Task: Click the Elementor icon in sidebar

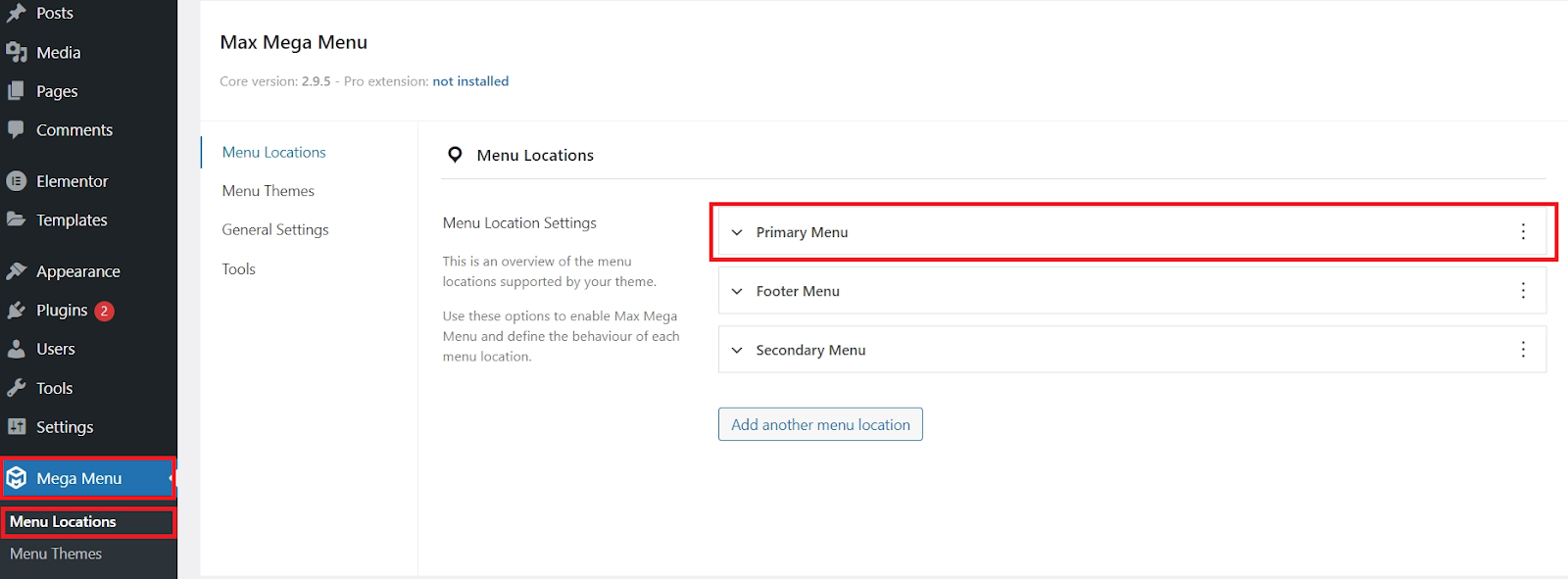Action: (x=17, y=181)
